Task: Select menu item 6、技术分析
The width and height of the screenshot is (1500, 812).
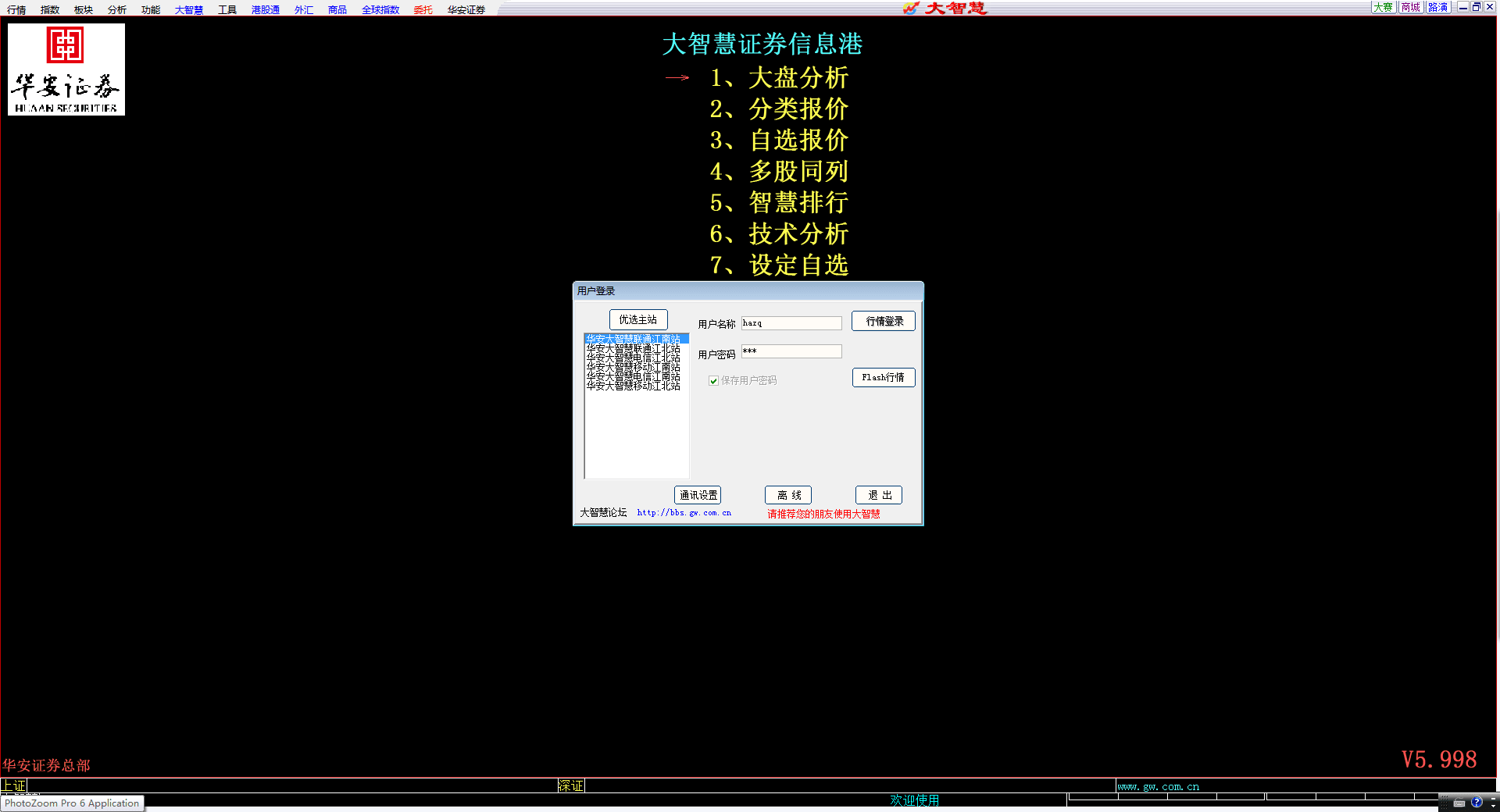Action: [779, 234]
